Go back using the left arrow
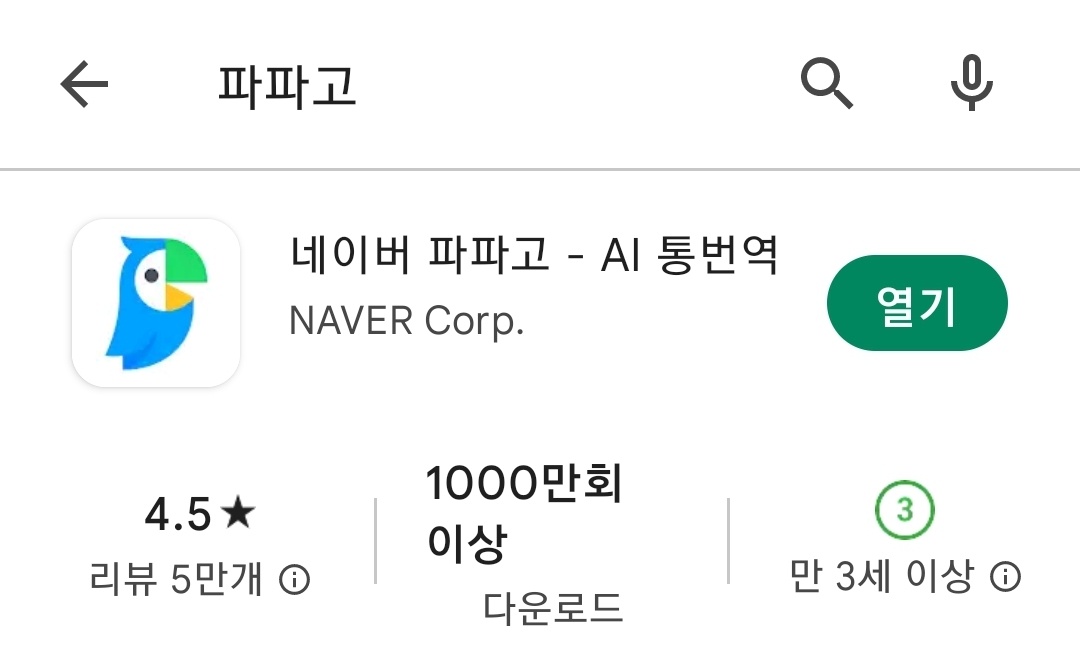Screen dimensions: 1080x655 [84, 84]
